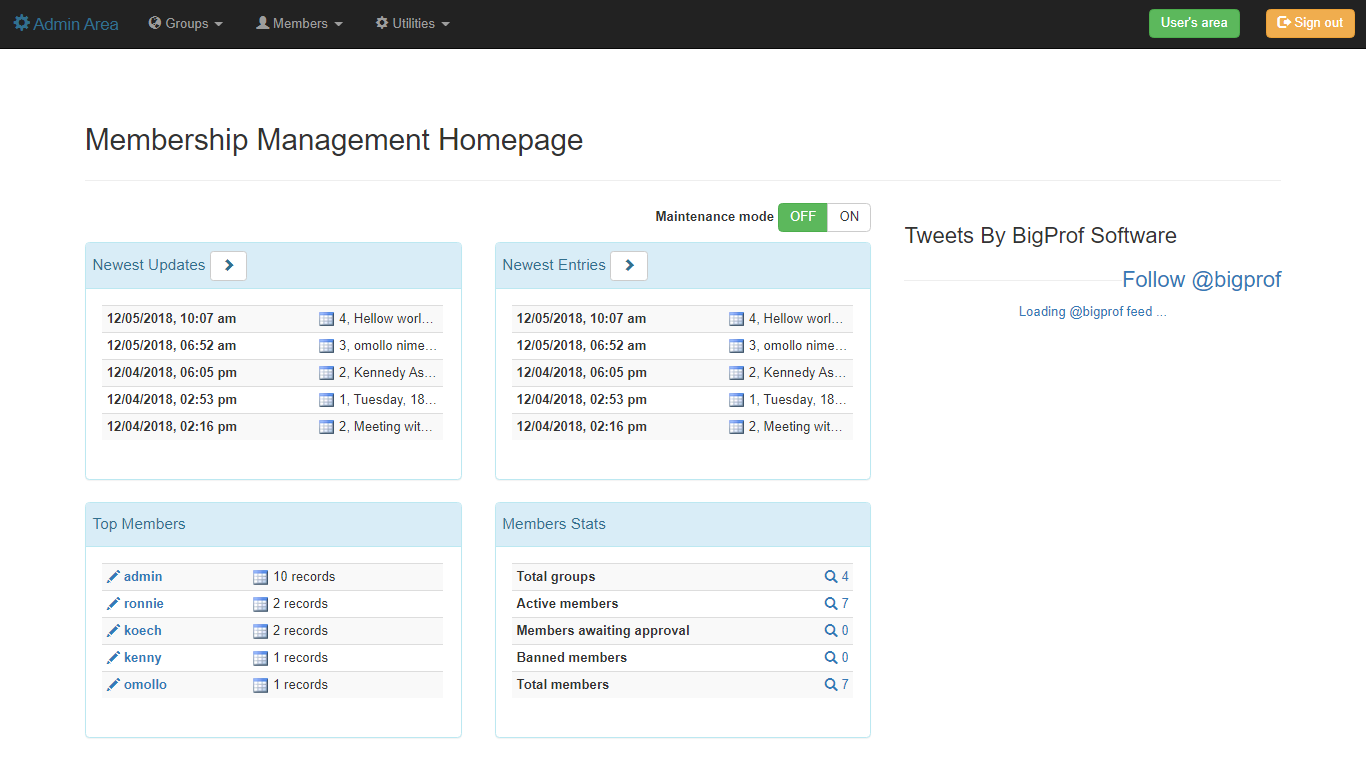Expand Newest Updates with the arrow button
1366x768 pixels.
click(228, 265)
